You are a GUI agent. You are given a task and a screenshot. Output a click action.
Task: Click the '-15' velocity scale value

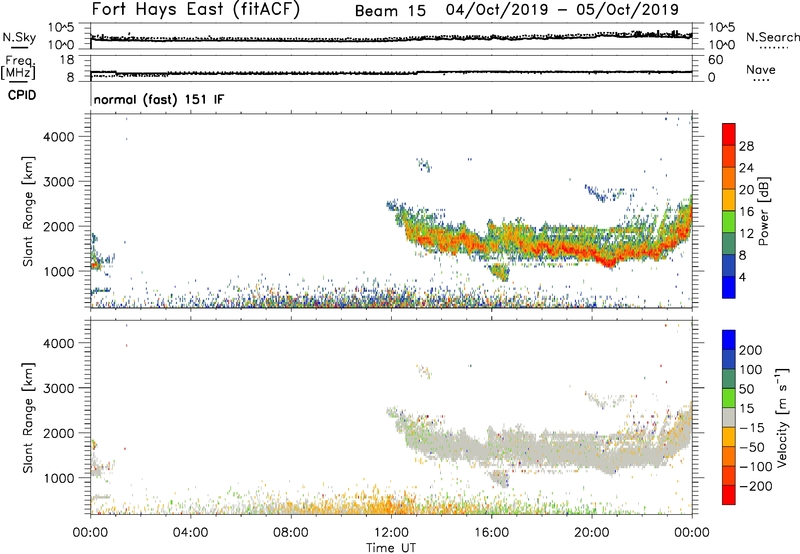point(752,427)
